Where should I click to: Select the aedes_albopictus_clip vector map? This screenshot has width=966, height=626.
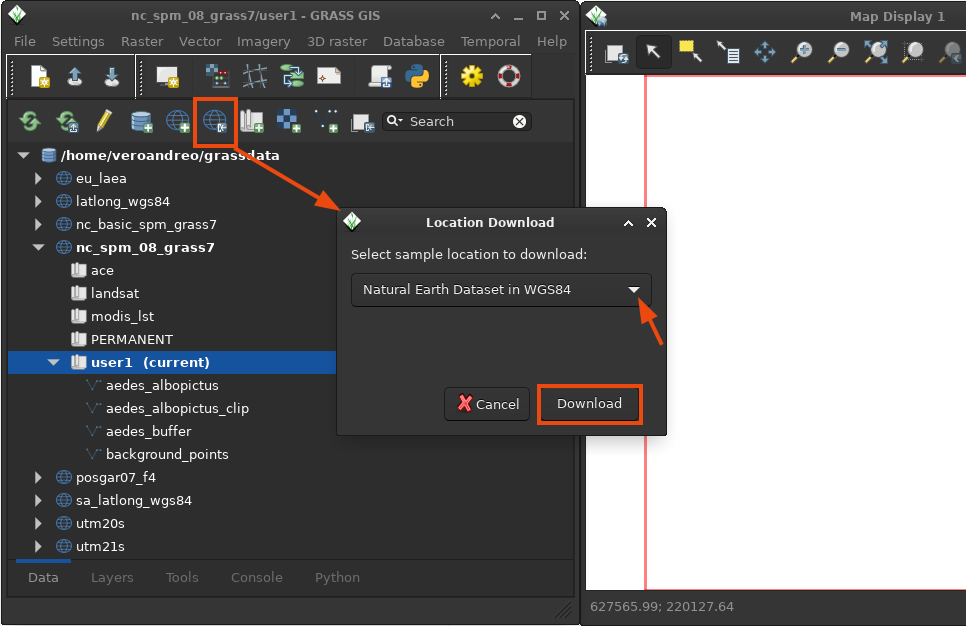click(x=177, y=409)
